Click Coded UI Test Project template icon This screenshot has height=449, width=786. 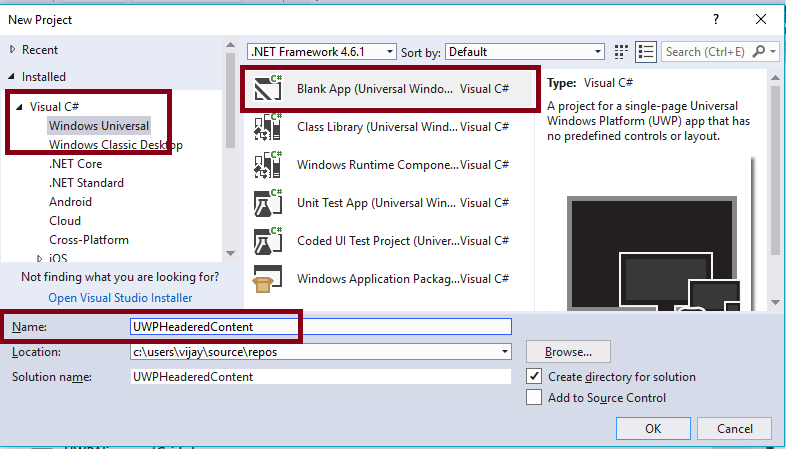[268, 241]
